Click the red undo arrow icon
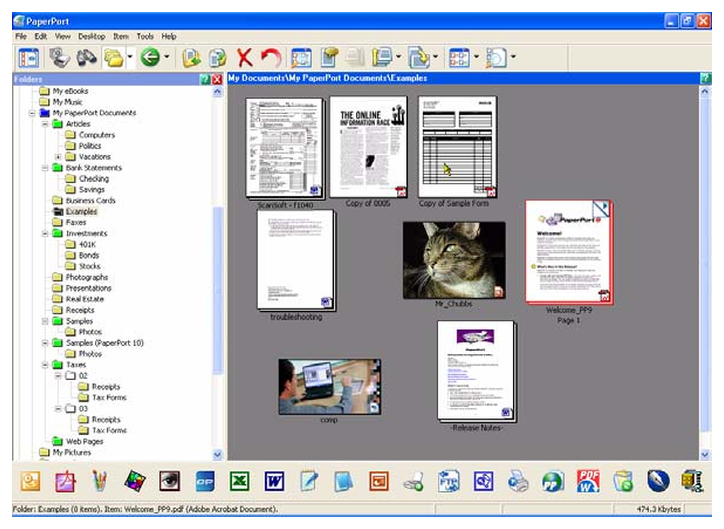 [272, 58]
